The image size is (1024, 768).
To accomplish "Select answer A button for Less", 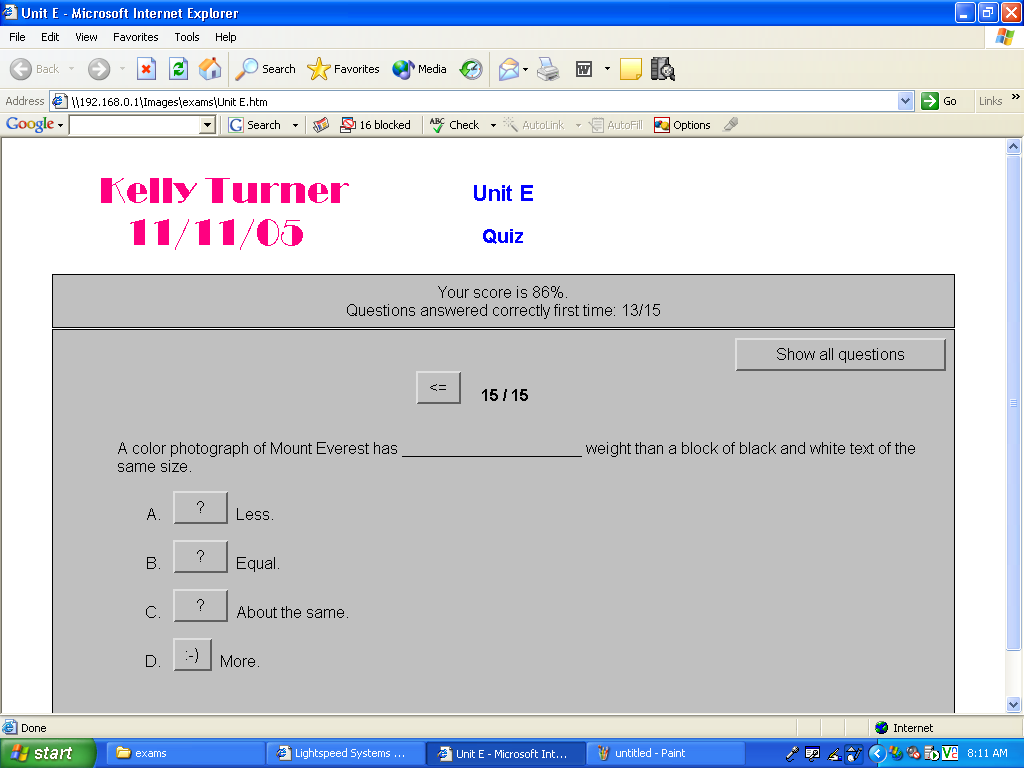I will coord(200,508).
